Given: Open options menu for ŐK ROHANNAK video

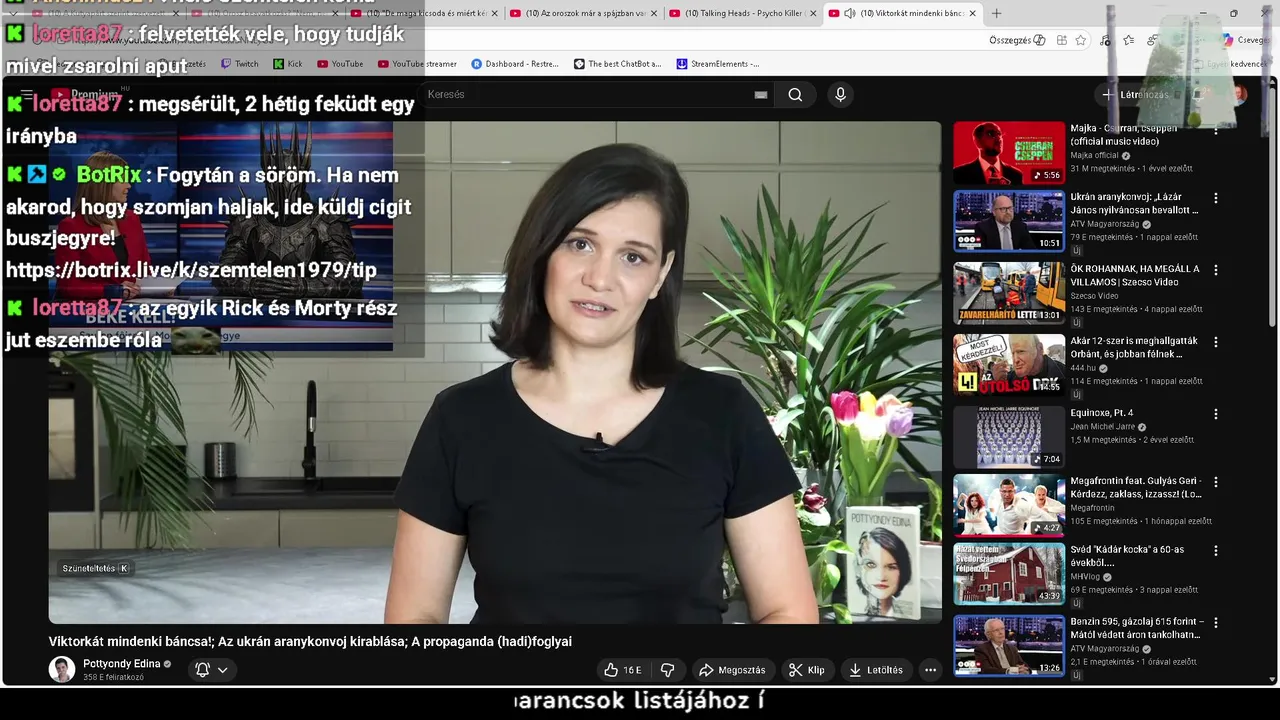Looking at the screenshot, I should point(1216,270).
